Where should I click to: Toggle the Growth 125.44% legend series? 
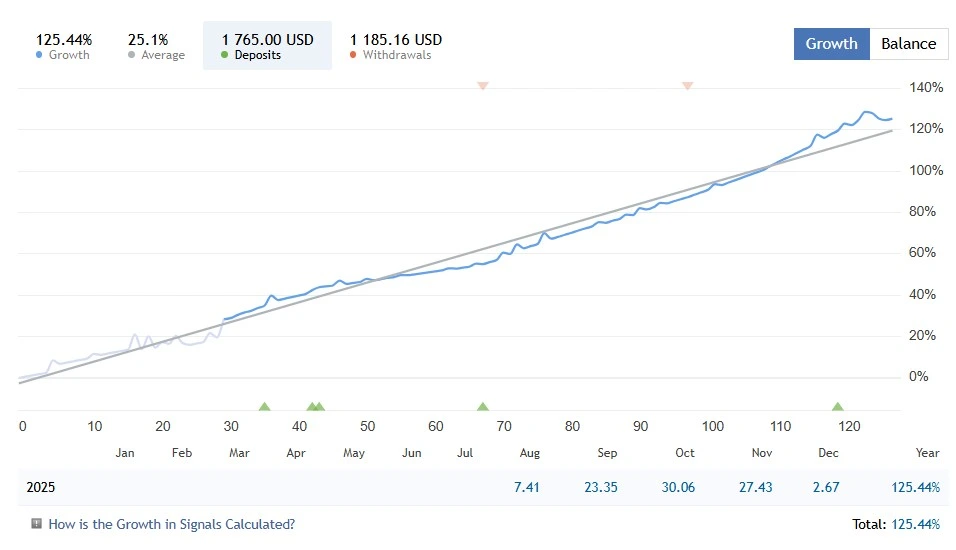point(64,47)
